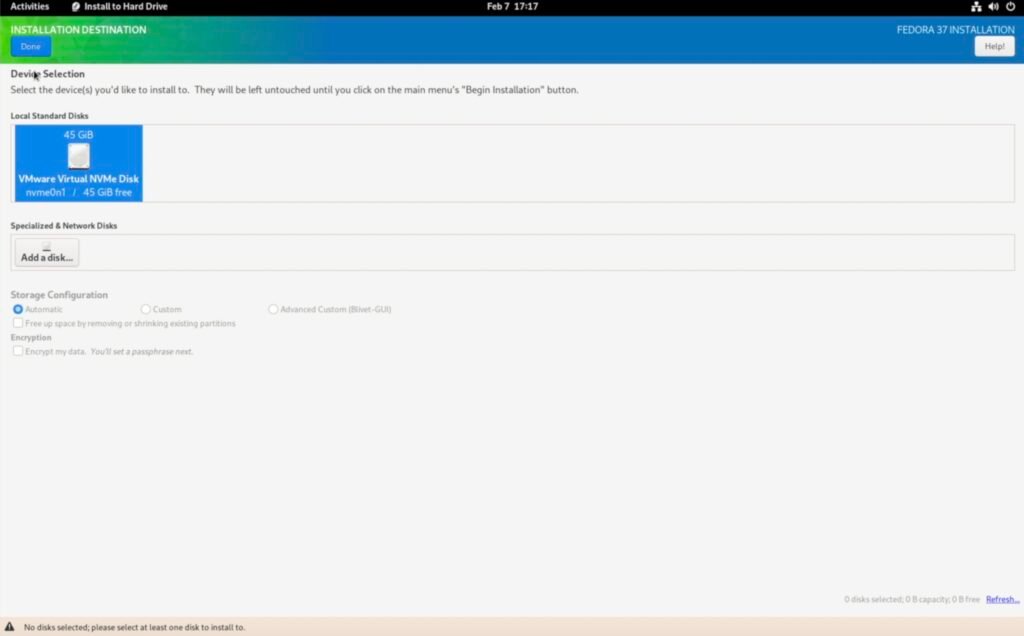The image size is (1024, 636).
Task: Click the 0 disks selected summary text
Action: (x=912, y=599)
